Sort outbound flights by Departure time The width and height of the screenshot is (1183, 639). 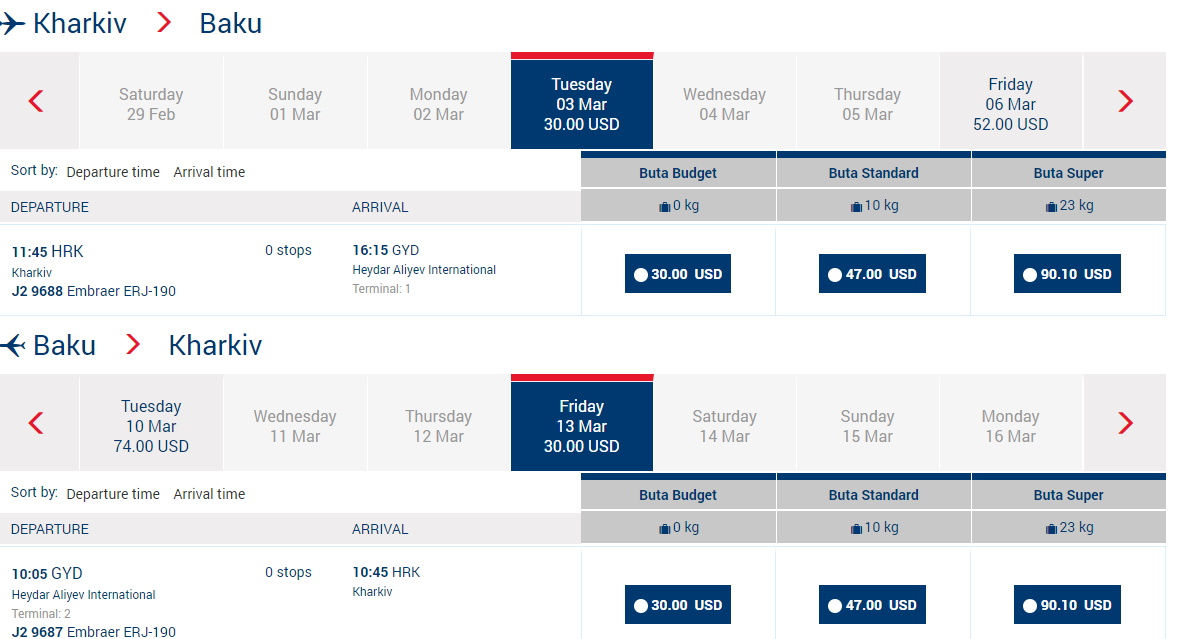[113, 172]
